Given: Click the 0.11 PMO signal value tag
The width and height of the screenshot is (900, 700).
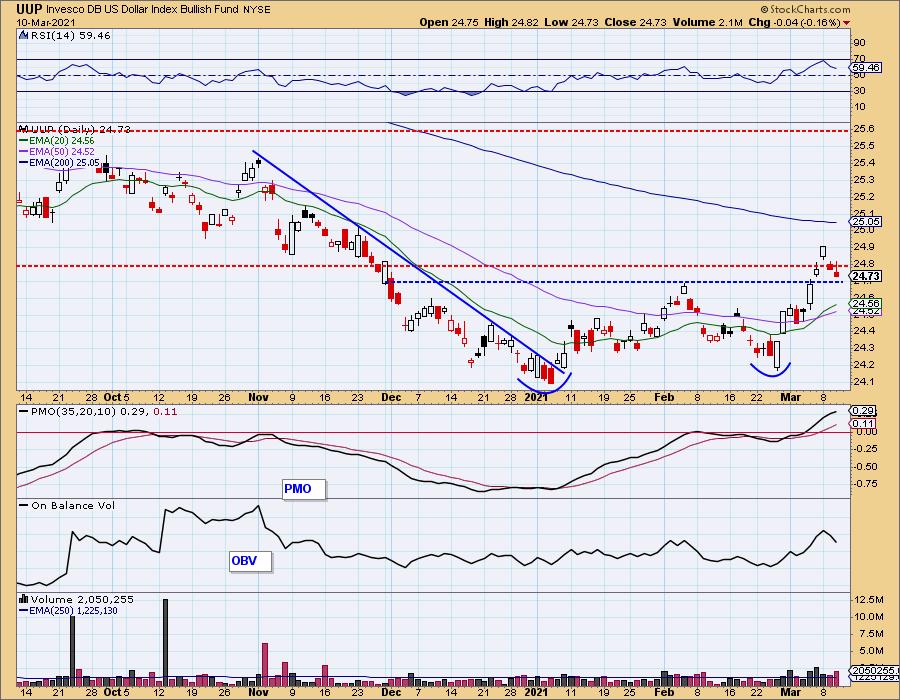Looking at the screenshot, I should point(864,423).
